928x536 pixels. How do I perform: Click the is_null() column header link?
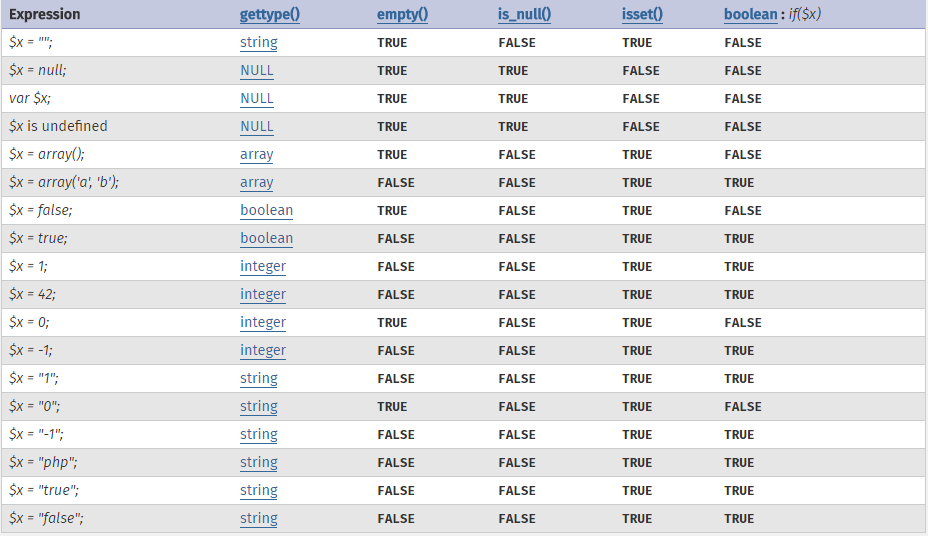click(x=525, y=15)
